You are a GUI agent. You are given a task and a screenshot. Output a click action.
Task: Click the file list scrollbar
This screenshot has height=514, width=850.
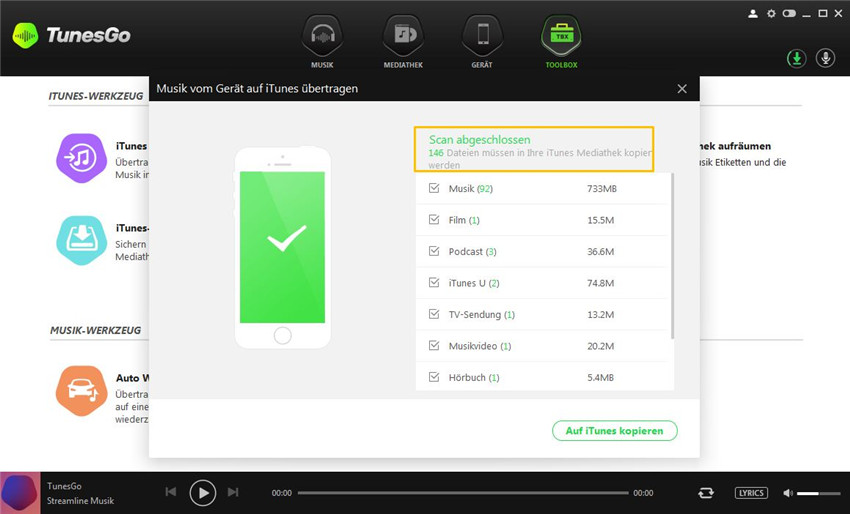coord(673,256)
